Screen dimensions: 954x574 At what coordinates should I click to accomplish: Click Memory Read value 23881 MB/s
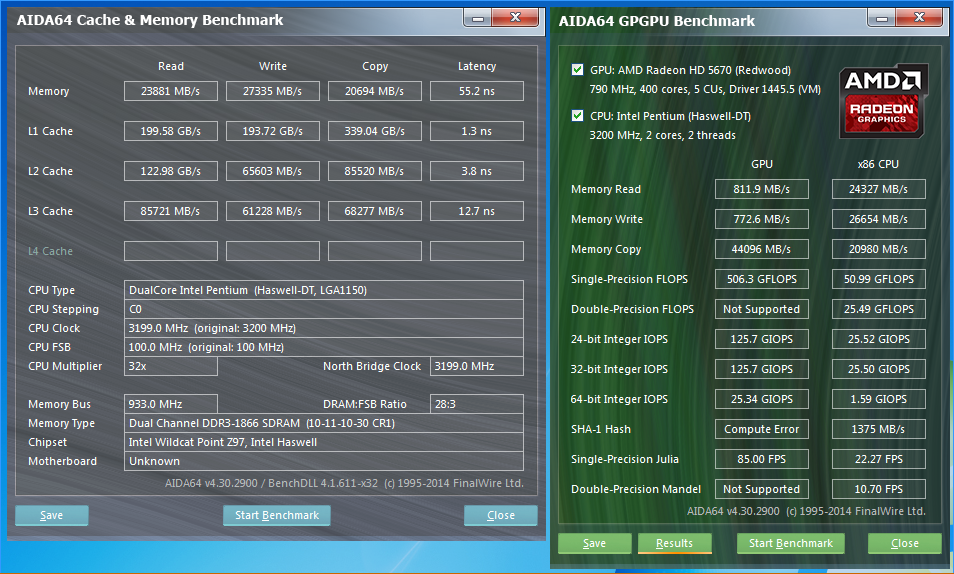tap(170, 91)
